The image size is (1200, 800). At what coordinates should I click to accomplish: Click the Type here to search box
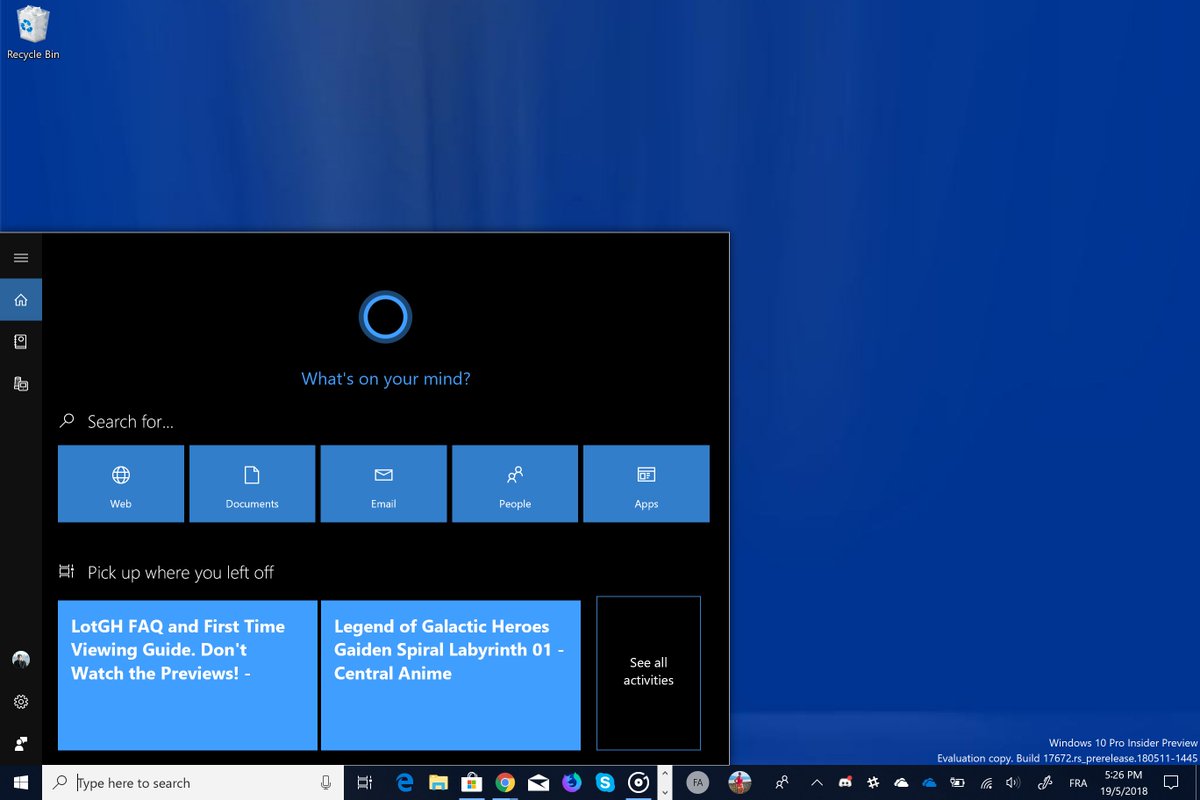[194, 783]
